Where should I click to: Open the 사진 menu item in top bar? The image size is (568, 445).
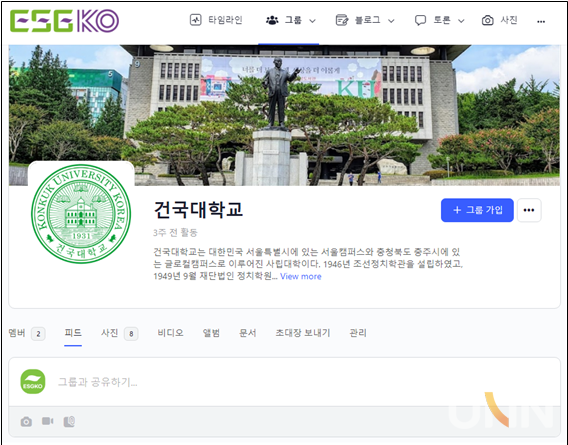(x=500, y=20)
